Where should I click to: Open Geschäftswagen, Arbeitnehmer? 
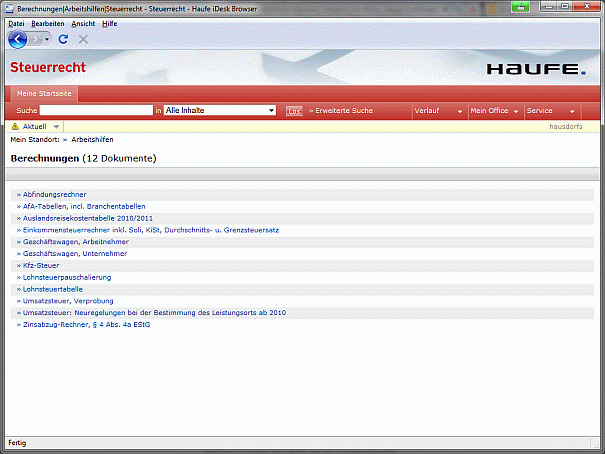(x=76, y=242)
